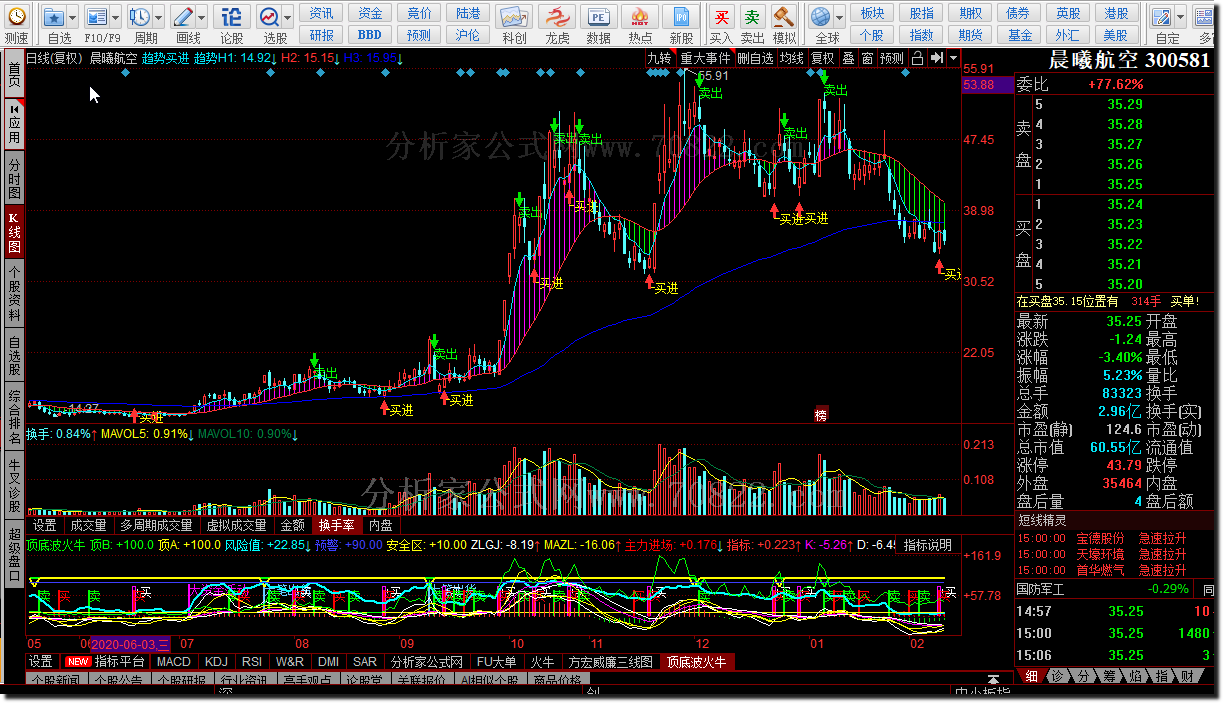Toggle the 预测 forecast on chart toolbar
Viewport: 1224px width, 703px height.
892,58
